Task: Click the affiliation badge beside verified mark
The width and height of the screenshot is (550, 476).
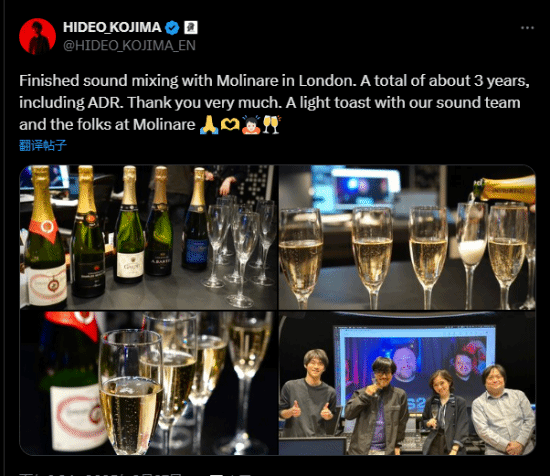Action: tap(191, 27)
